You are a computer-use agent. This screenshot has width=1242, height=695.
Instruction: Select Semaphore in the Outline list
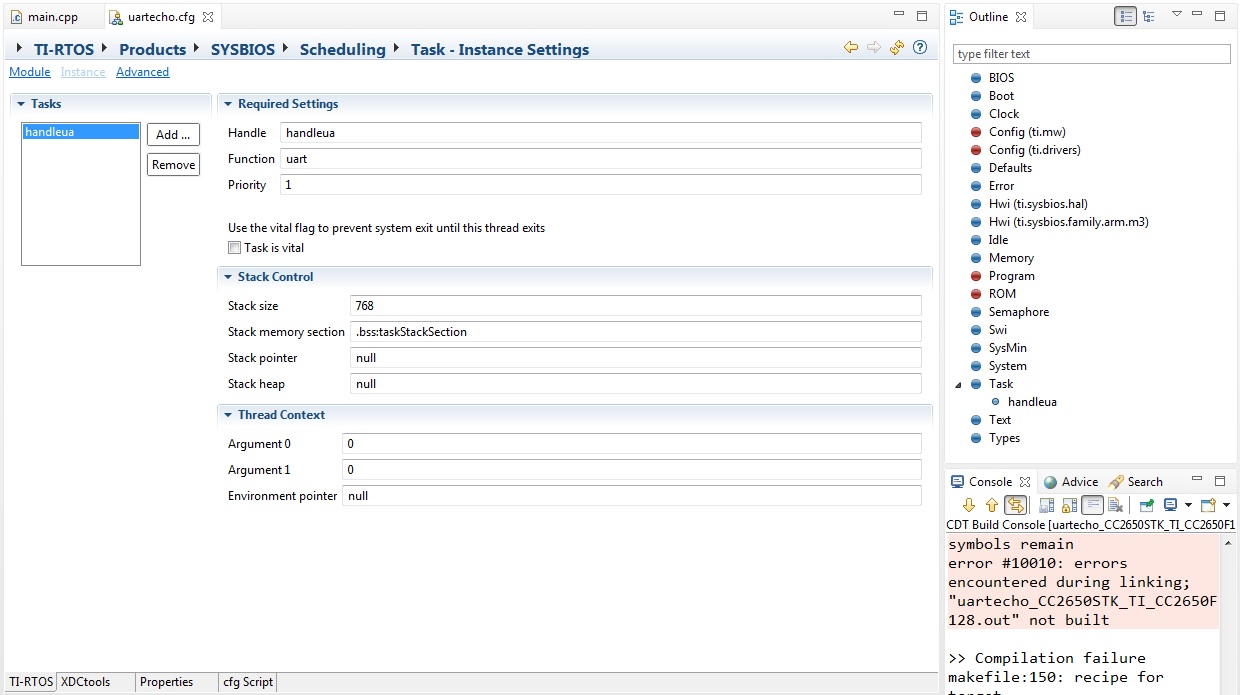click(1018, 312)
